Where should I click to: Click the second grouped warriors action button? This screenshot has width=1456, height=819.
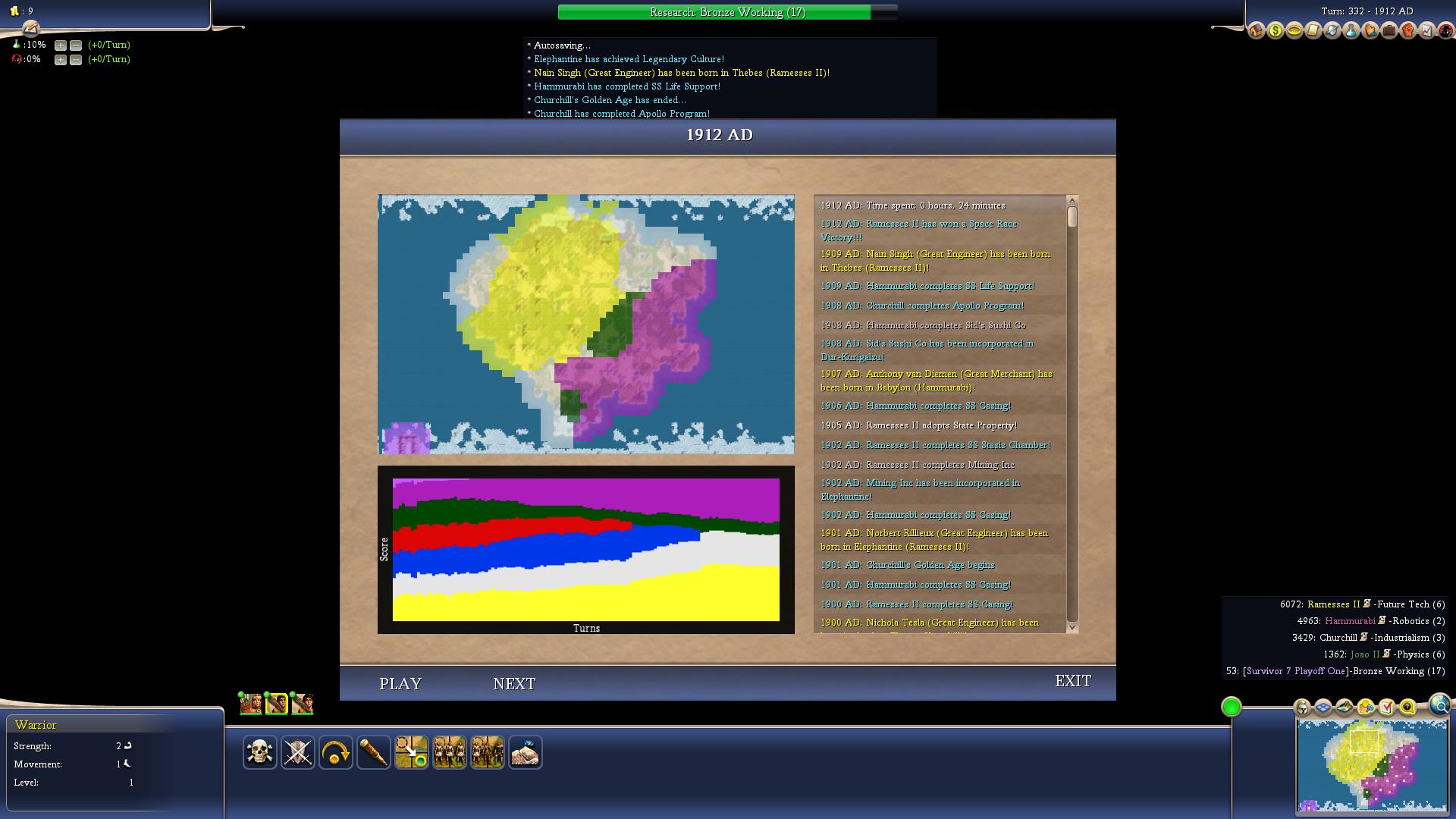point(488,752)
